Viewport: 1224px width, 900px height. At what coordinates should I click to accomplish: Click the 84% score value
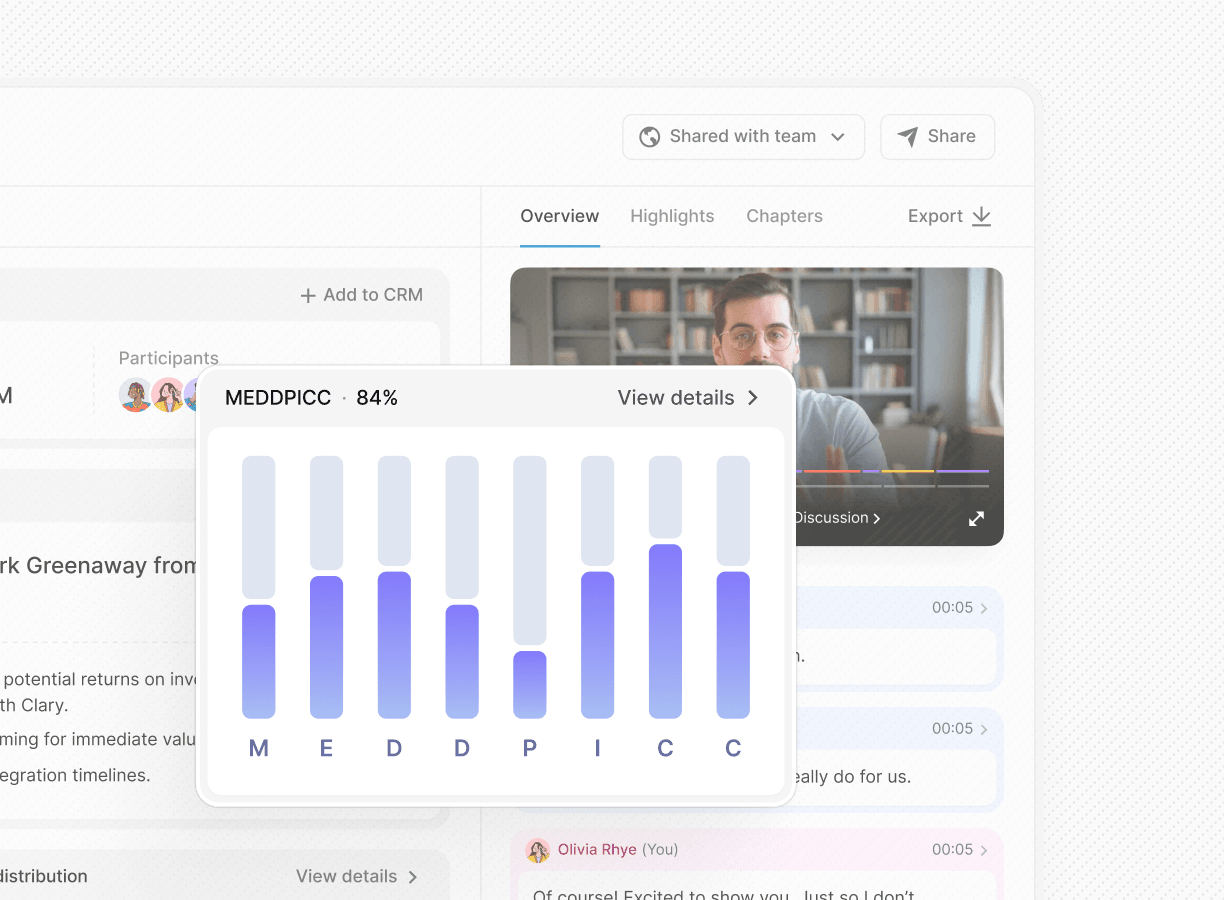click(x=377, y=398)
